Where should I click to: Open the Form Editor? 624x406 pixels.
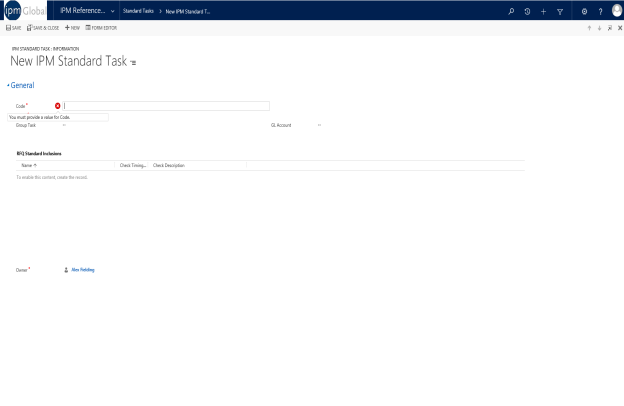[101, 27]
